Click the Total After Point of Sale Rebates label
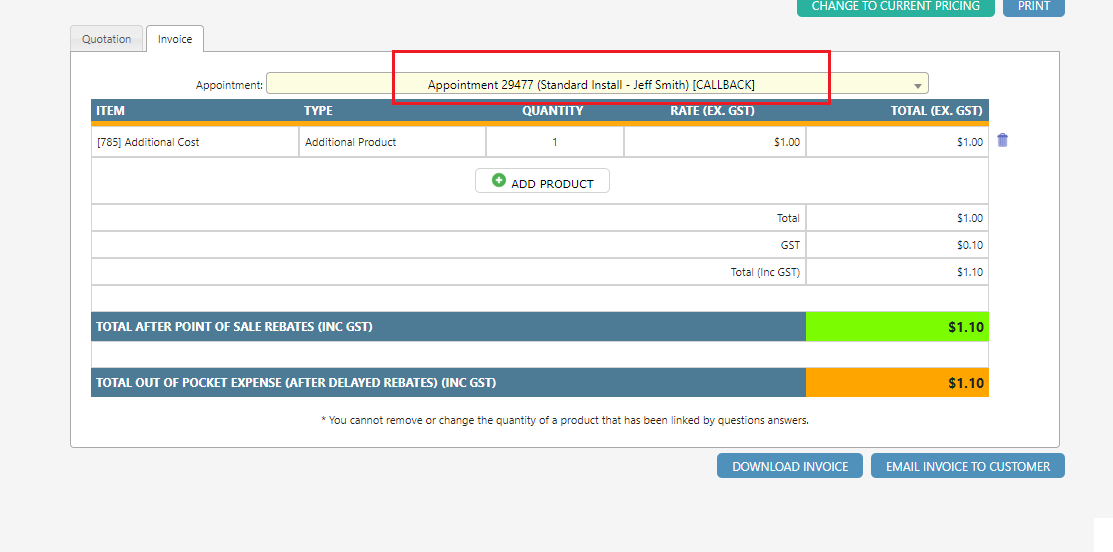Viewport: 1113px width, 552px height. (234, 327)
